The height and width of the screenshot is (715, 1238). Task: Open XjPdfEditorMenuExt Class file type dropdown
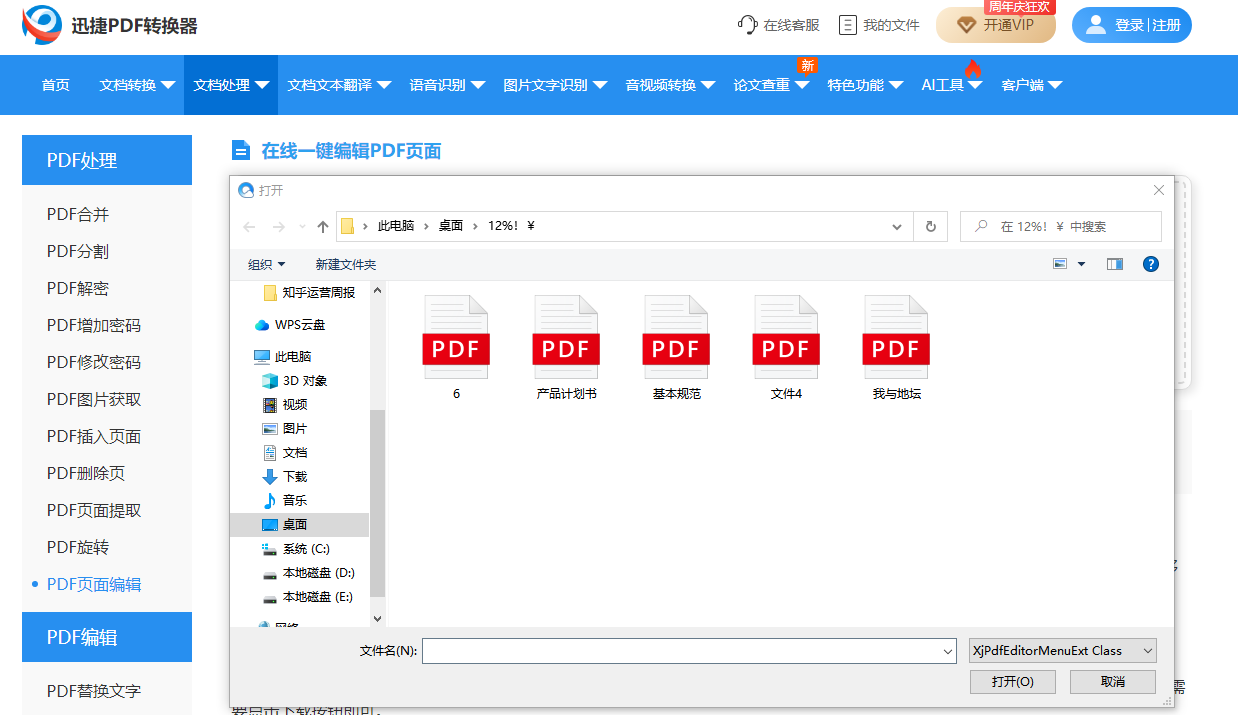click(1063, 651)
